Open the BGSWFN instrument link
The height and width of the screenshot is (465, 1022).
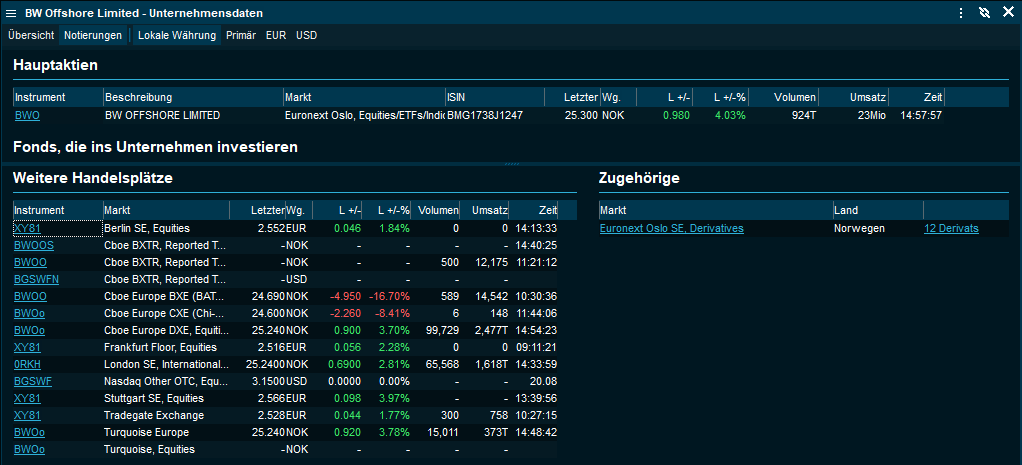[36, 279]
